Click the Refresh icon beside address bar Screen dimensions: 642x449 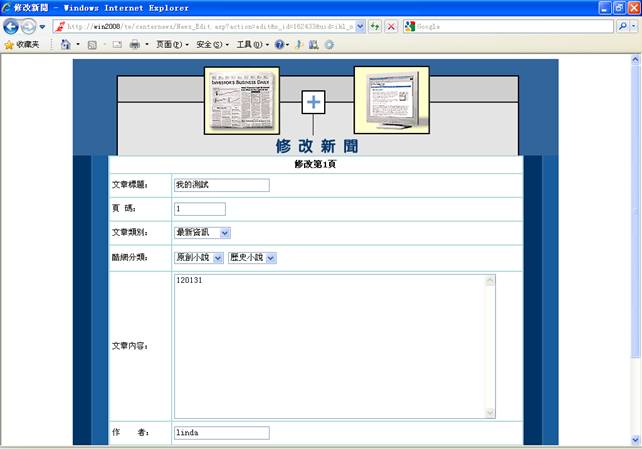coord(374,26)
